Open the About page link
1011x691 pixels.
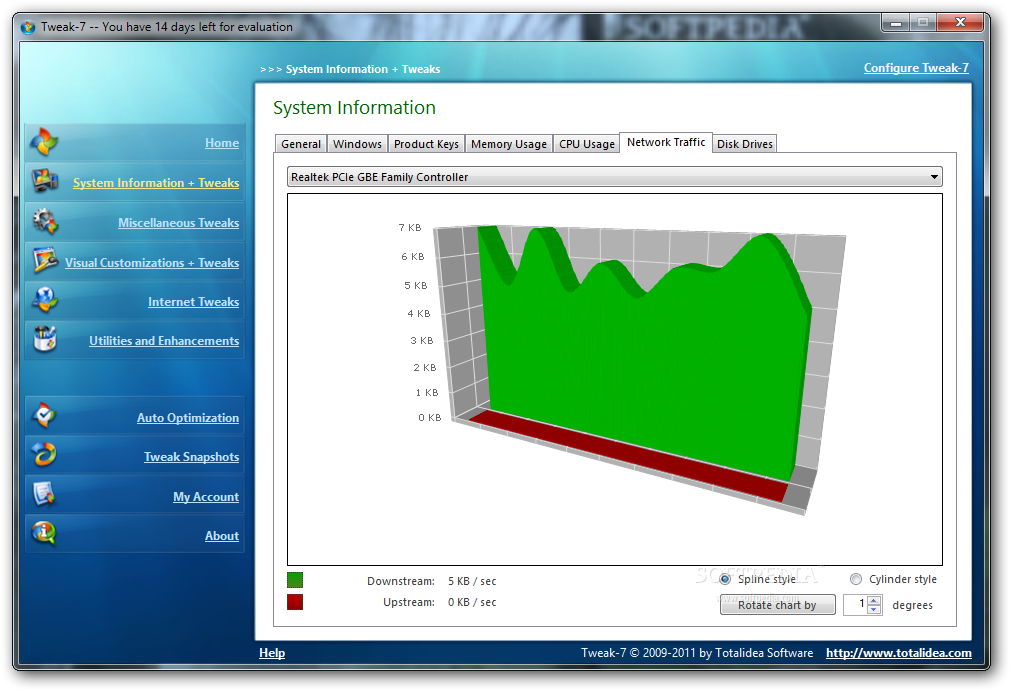(x=222, y=536)
